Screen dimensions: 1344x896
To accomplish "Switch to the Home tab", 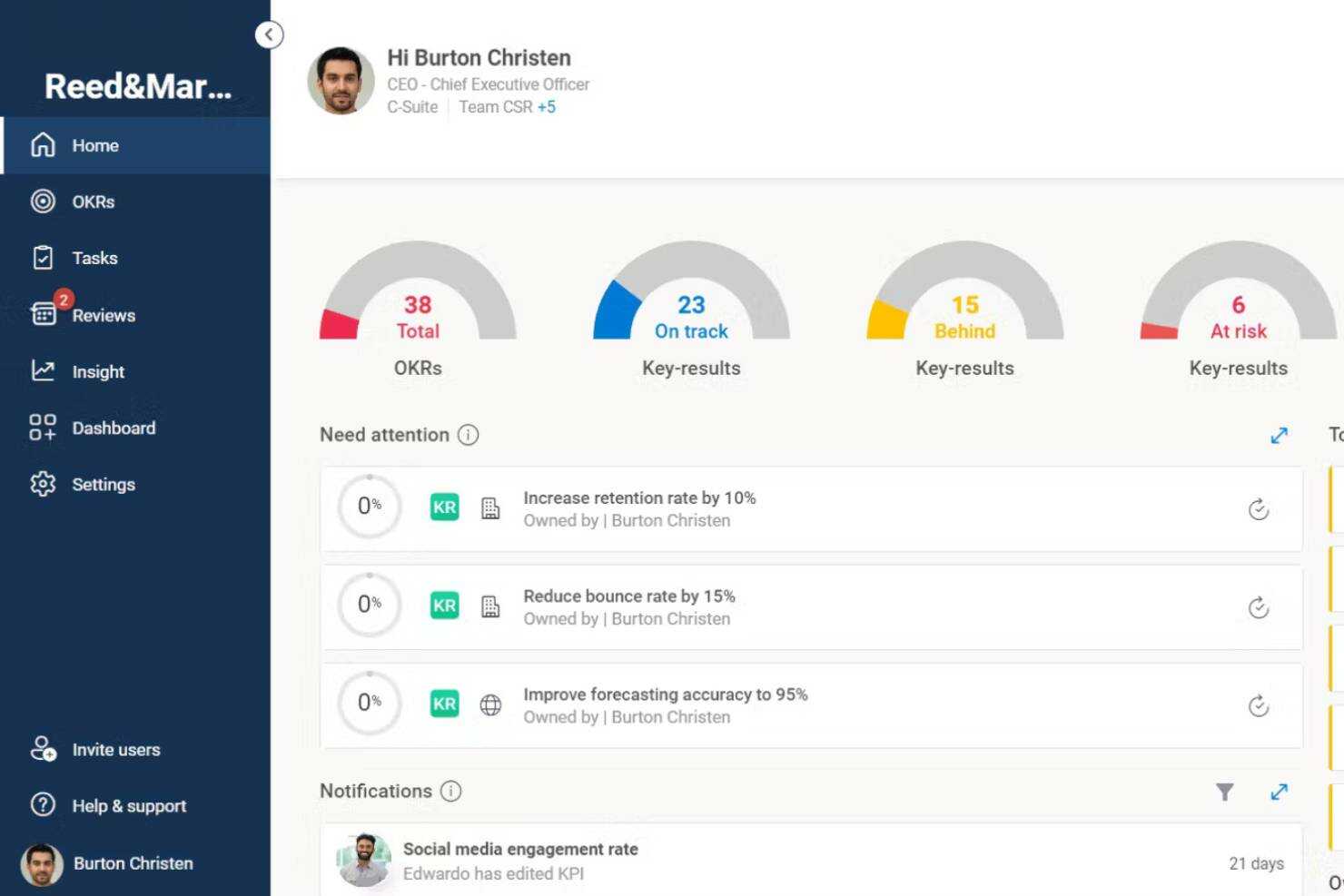I will [x=95, y=145].
